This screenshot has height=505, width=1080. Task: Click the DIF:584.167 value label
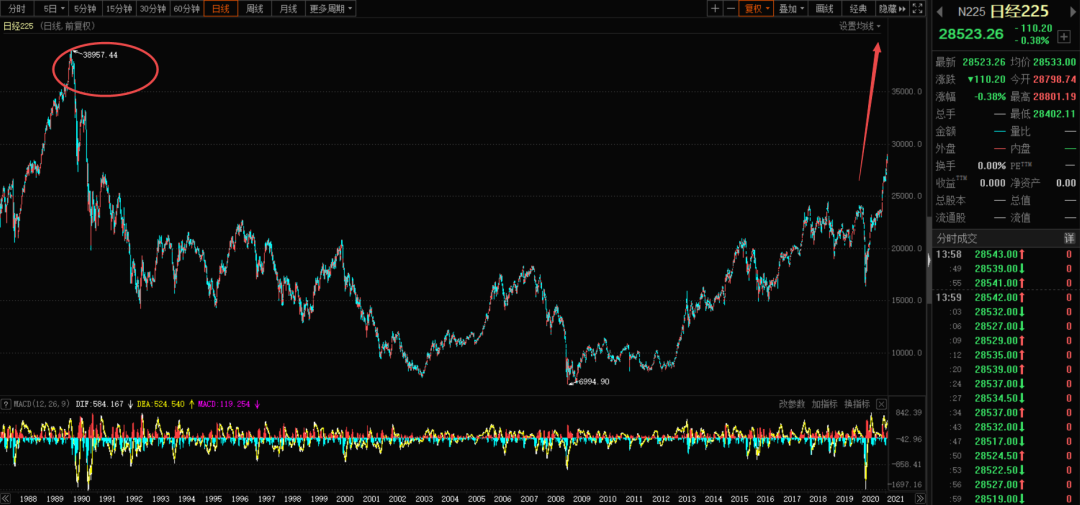click(x=99, y=404)
